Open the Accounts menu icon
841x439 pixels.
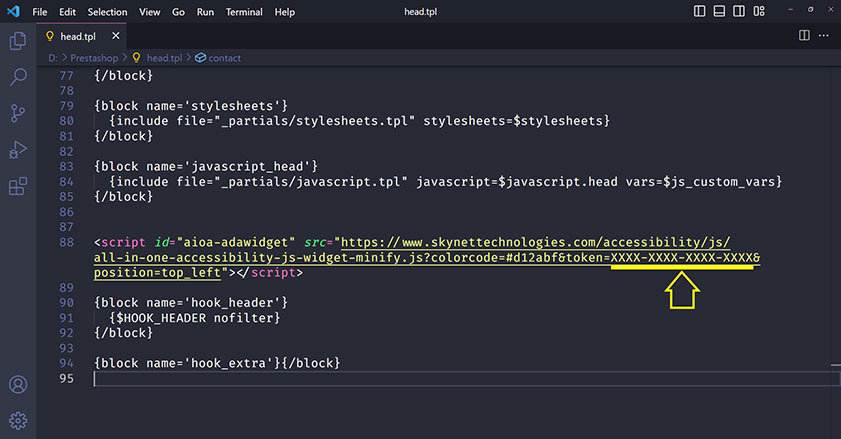tap(18, 384)
